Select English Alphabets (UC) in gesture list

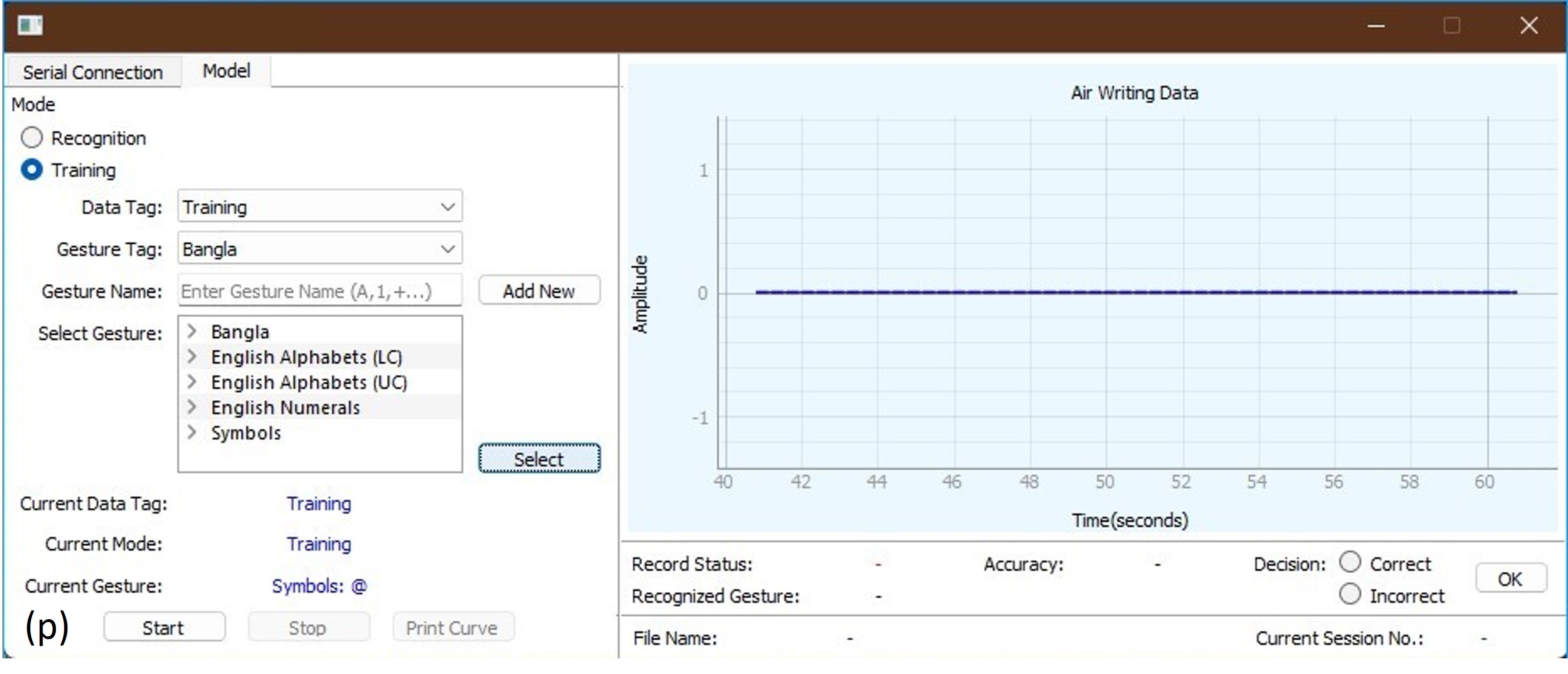(308, 382)
